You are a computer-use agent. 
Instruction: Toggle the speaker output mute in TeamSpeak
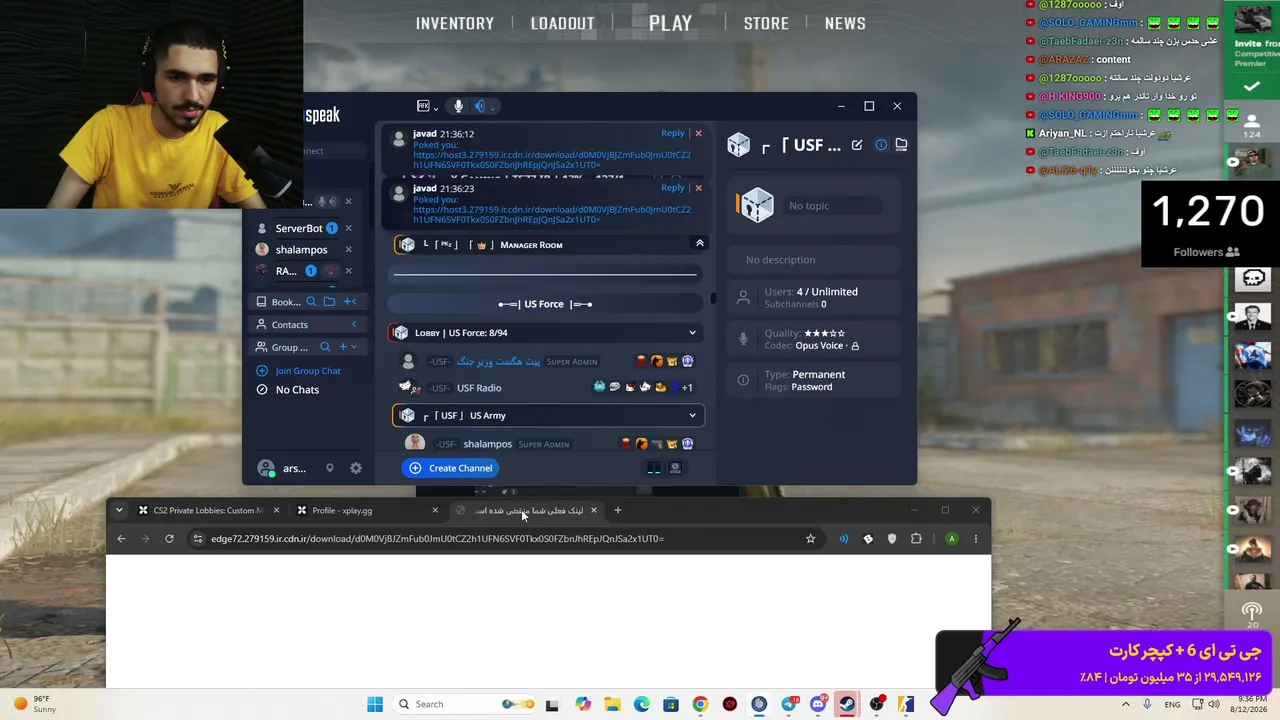tap(479, 106)
